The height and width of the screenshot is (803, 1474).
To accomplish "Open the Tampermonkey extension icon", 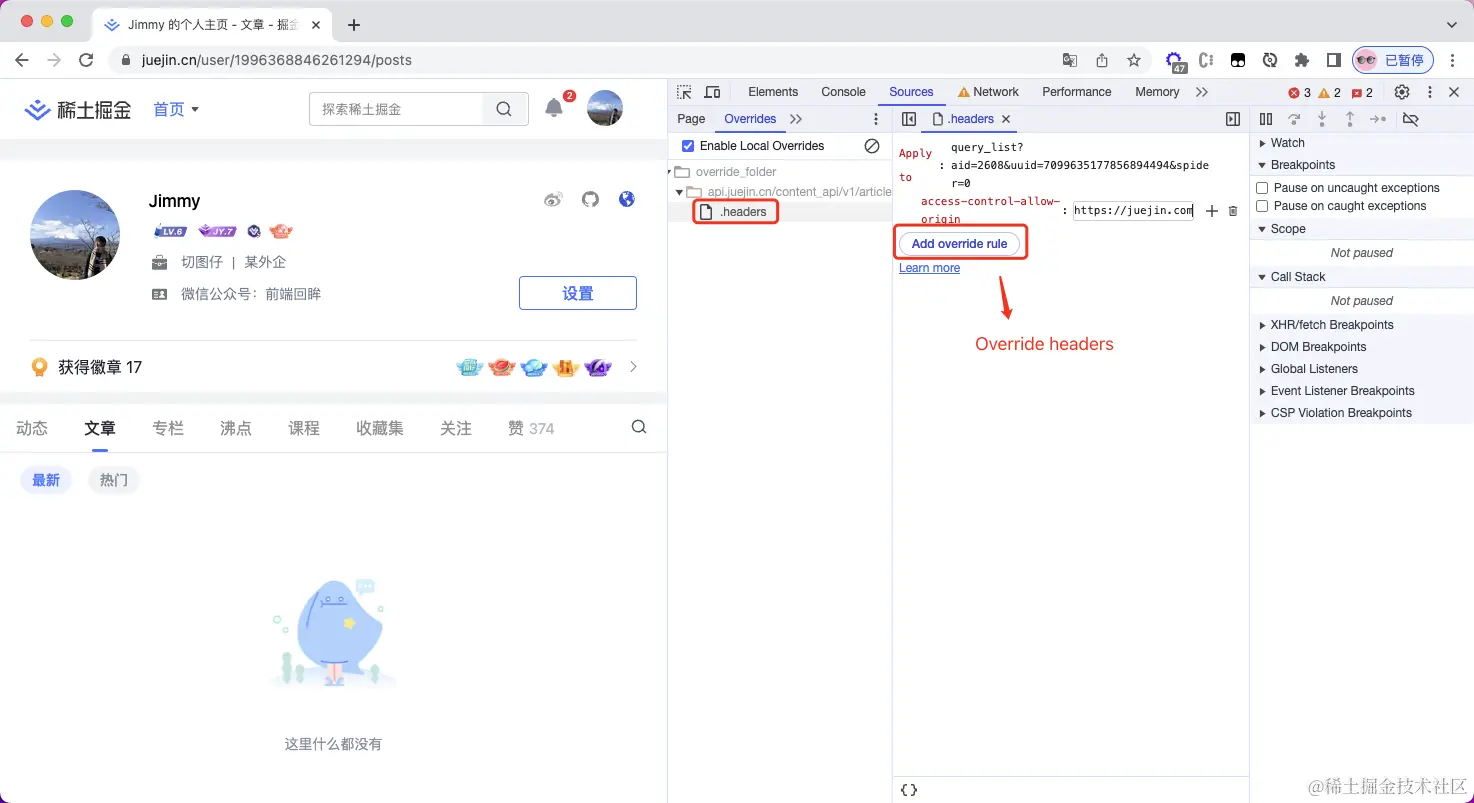I will pyautogui.click(x=1238, y=60).
